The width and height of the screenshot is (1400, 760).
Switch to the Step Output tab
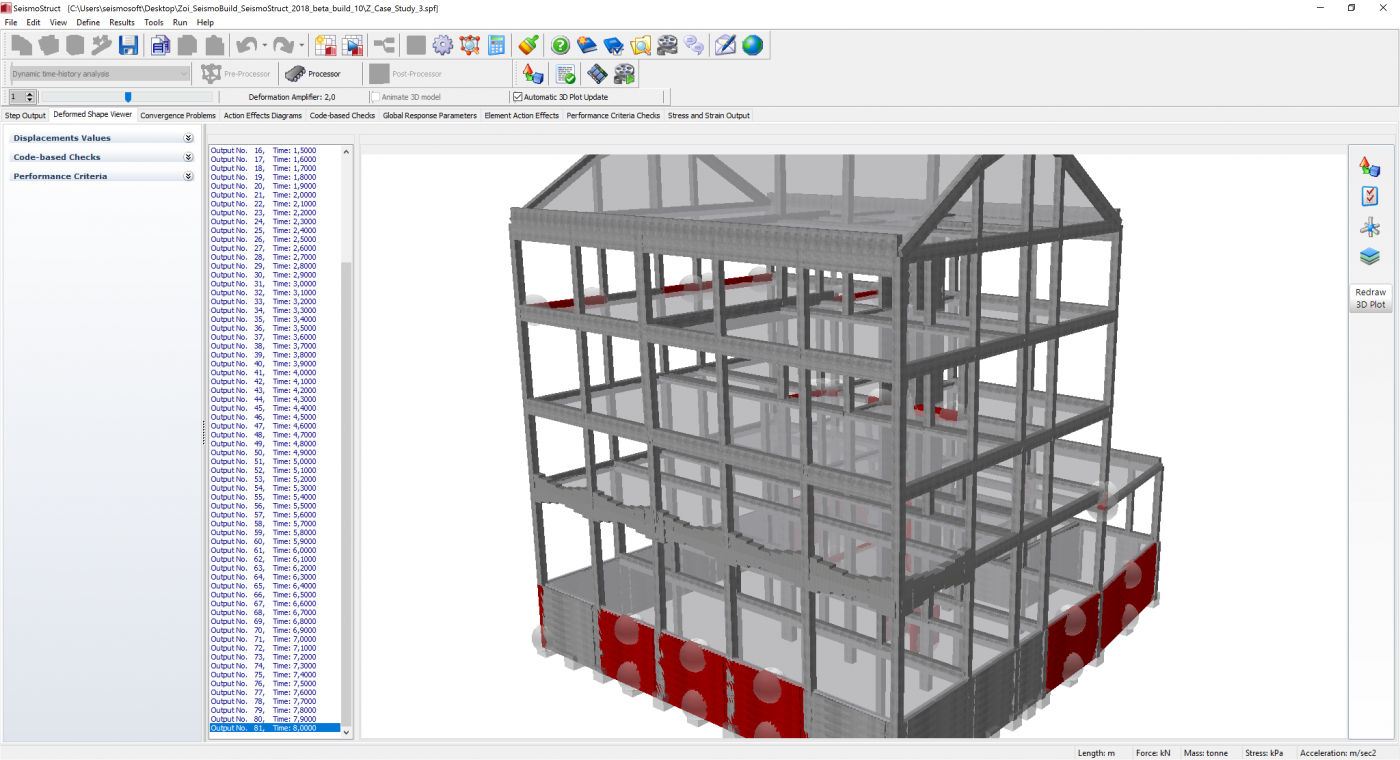click(25, 116)
